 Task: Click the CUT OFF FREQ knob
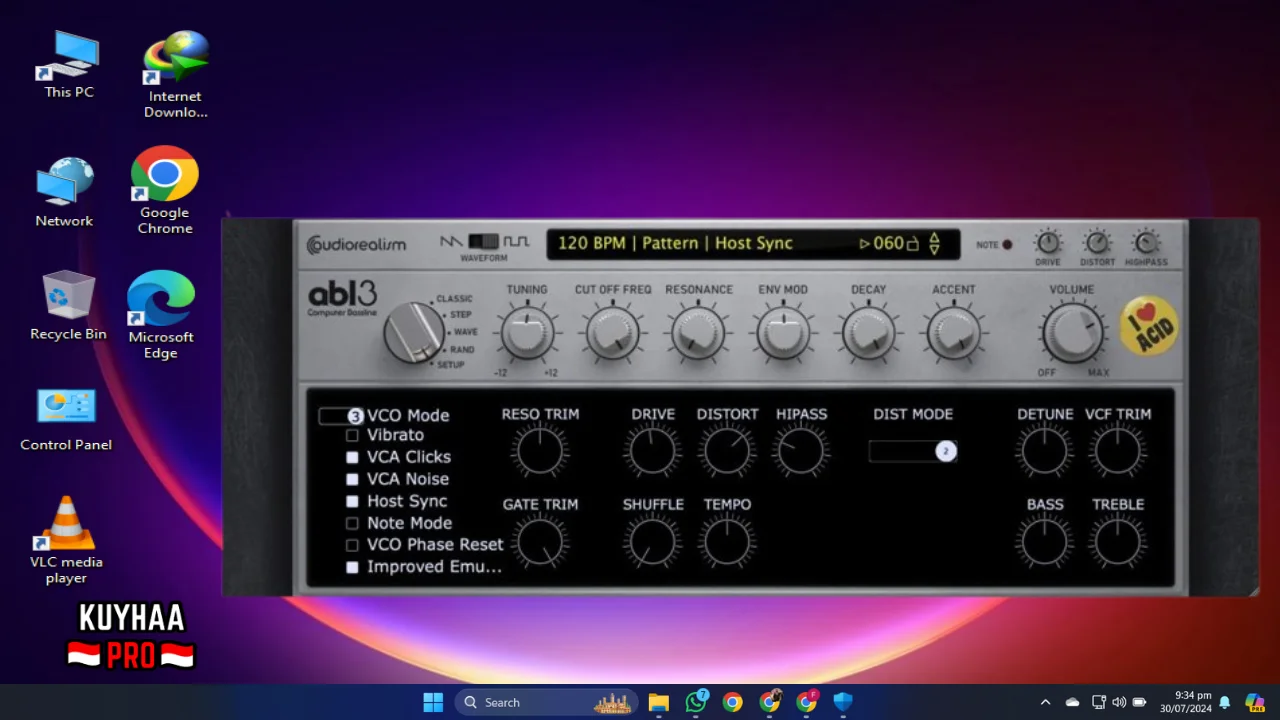pyautogui.click(x=612, y=333)
